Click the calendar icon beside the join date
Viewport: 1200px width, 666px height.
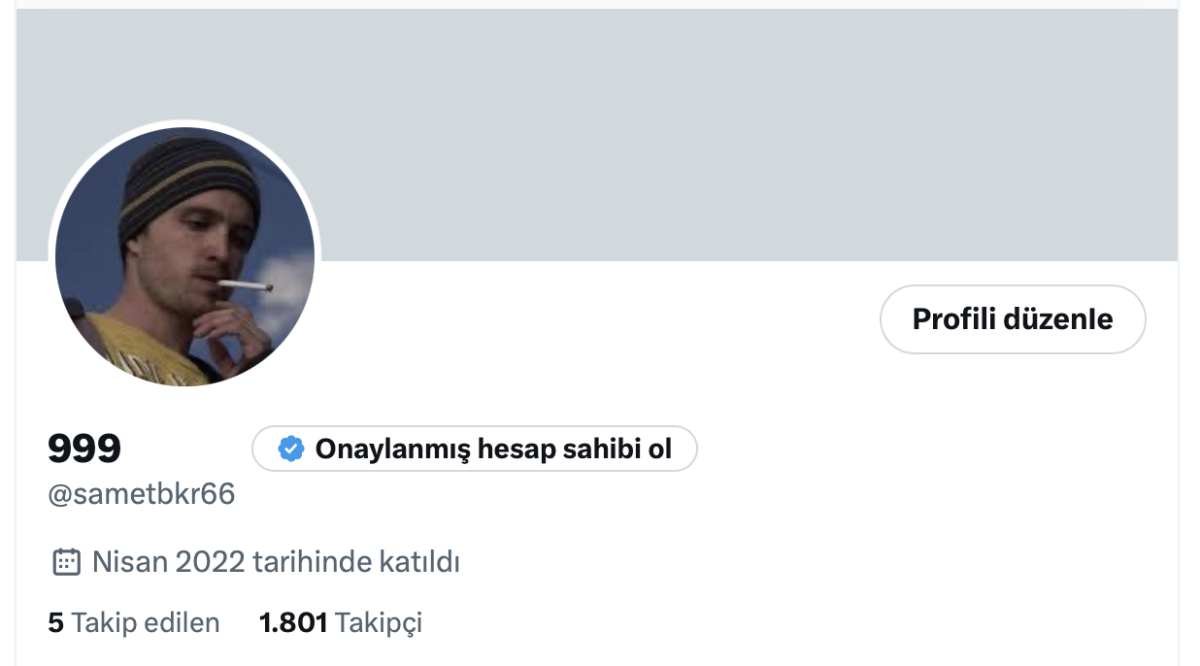[x=66, y=562]
